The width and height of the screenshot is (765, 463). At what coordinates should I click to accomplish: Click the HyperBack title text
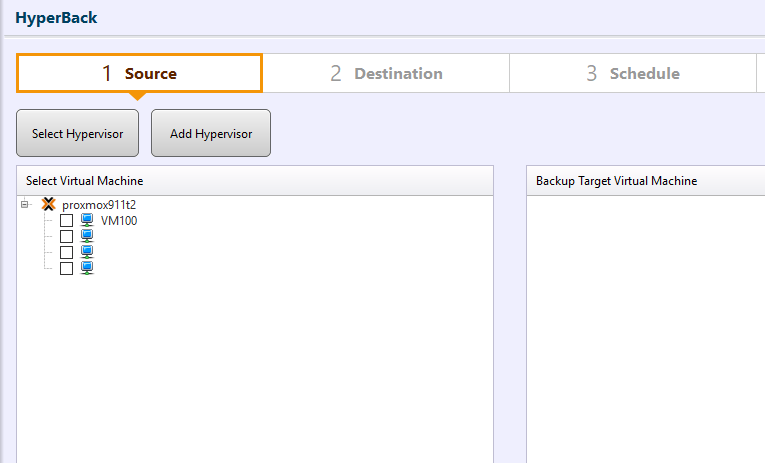[56, 18]
